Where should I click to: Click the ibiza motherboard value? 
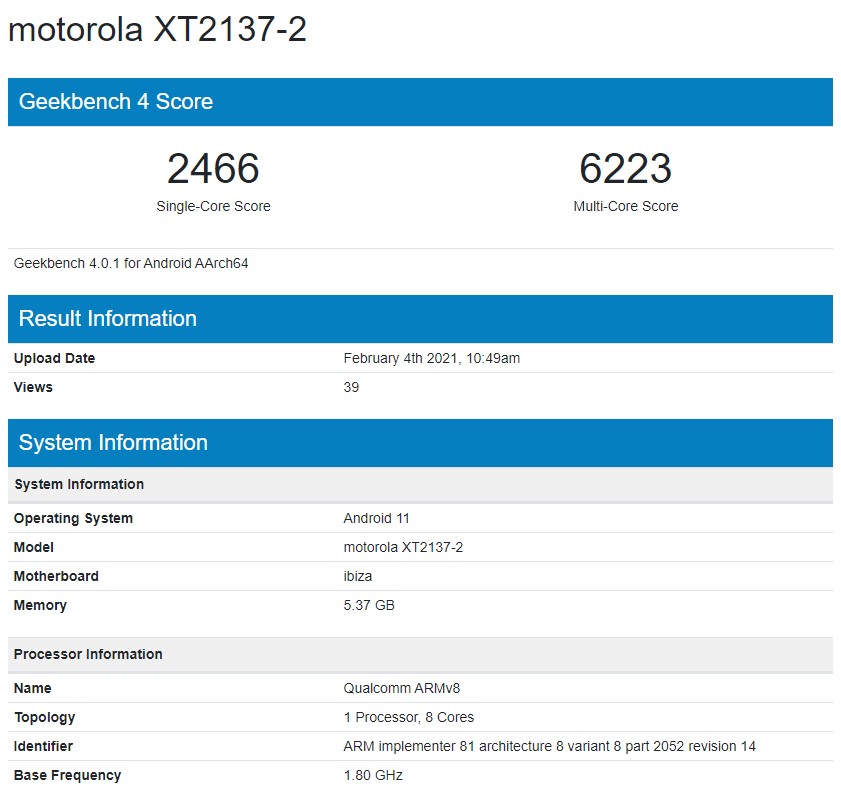pos(358,576)
